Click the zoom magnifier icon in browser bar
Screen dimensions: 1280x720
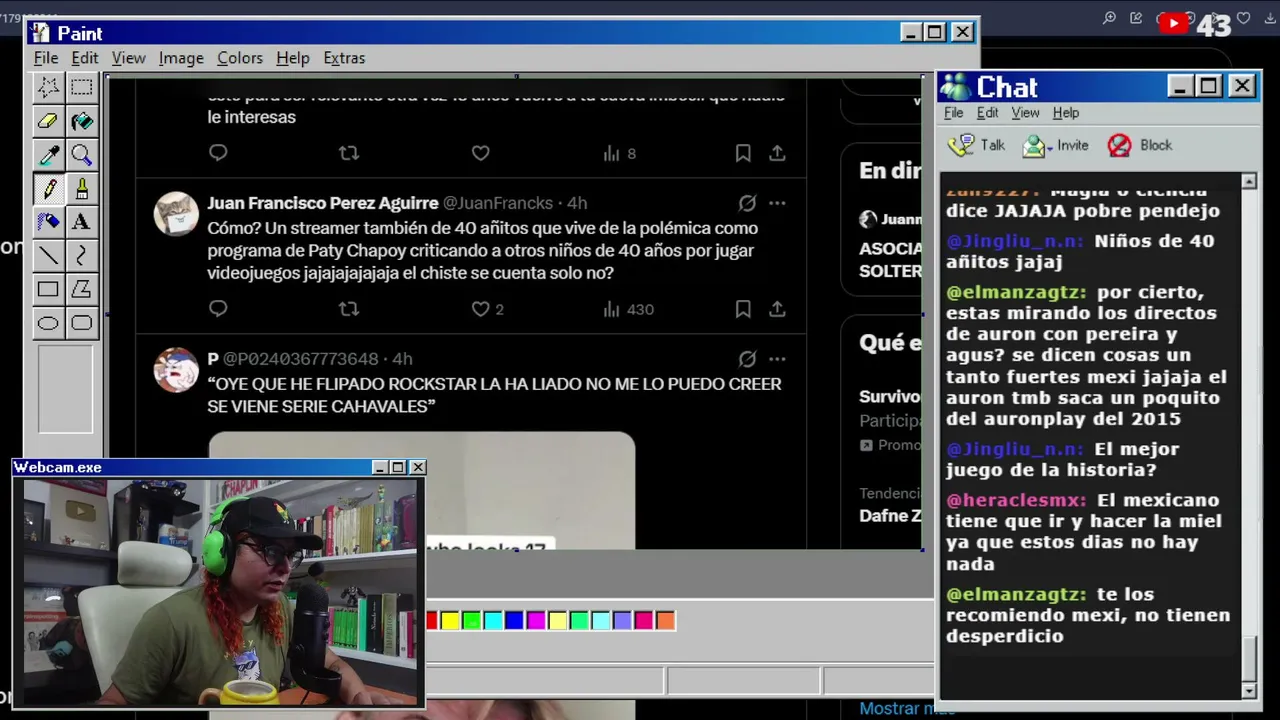(x=1109, y=18)
